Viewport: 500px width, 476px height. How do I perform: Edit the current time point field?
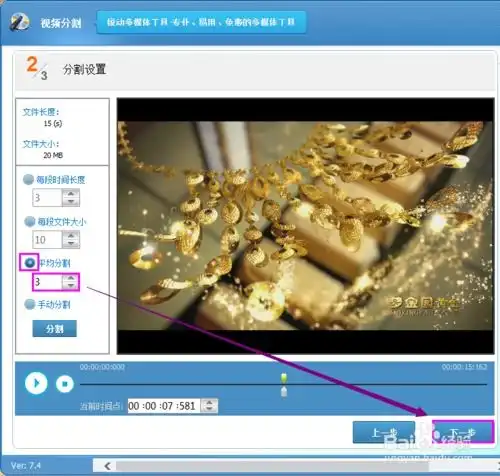click(x=164, y=406)
